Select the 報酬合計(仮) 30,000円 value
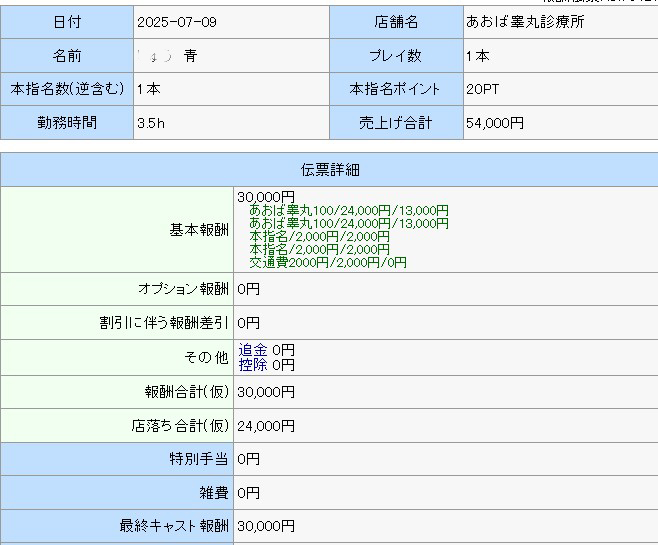Image resolution: width=658 pixels, height=545 pixels. [x=266, y=392]
